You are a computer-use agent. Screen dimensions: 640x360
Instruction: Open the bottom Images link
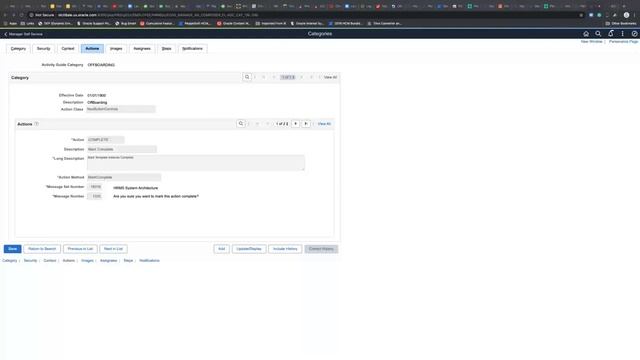[87, 261]
